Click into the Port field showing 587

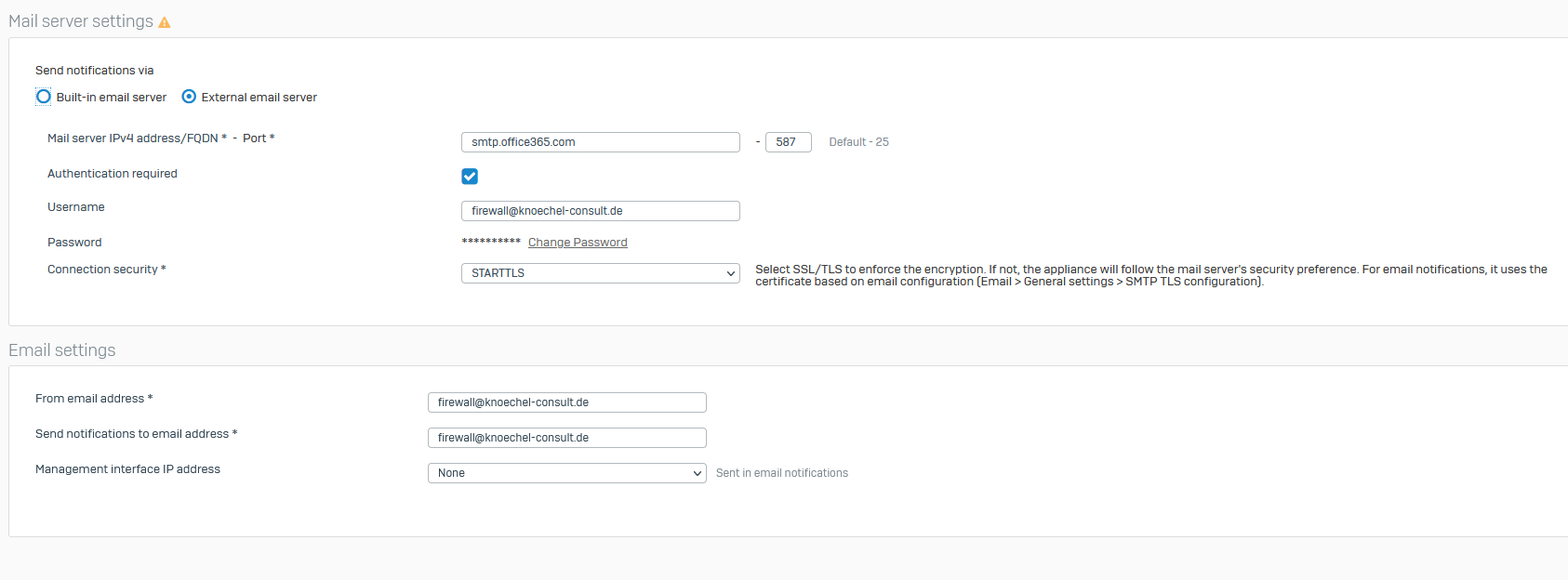tap(788, 142)
